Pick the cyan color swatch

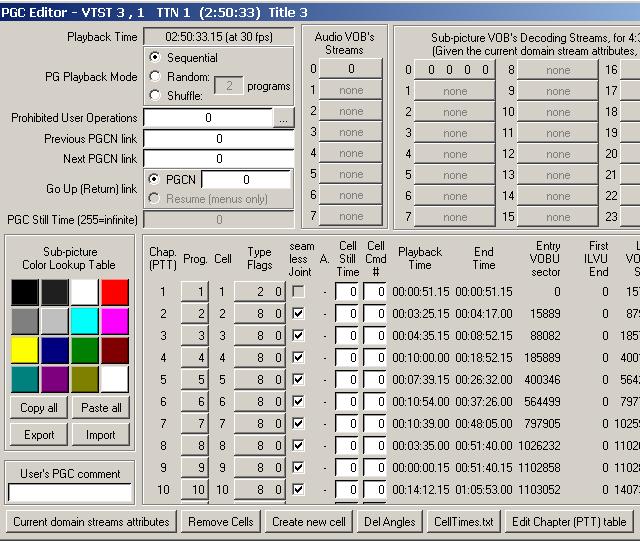[84, 321]
